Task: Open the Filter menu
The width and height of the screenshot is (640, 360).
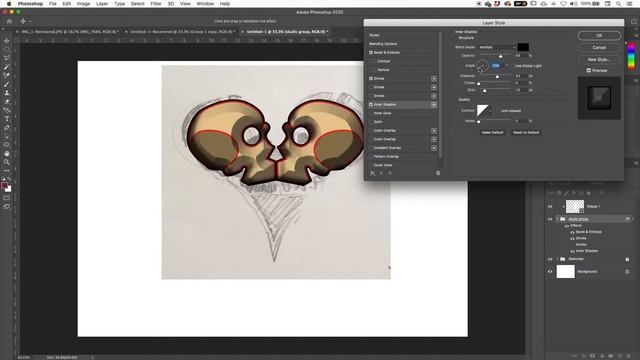Action: click(x=156, y=4)
